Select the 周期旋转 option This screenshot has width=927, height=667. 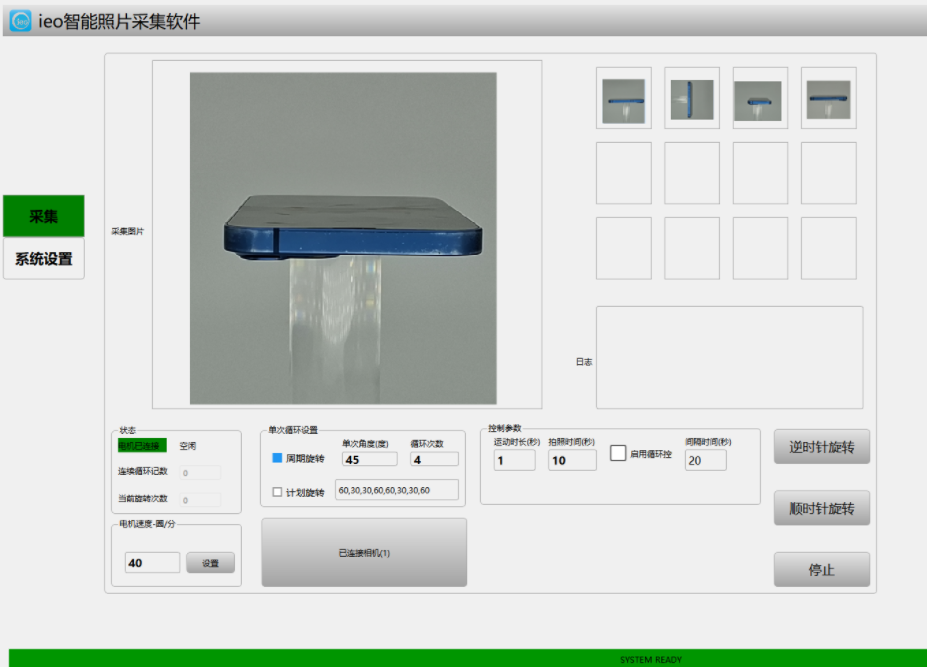[278, 458]
